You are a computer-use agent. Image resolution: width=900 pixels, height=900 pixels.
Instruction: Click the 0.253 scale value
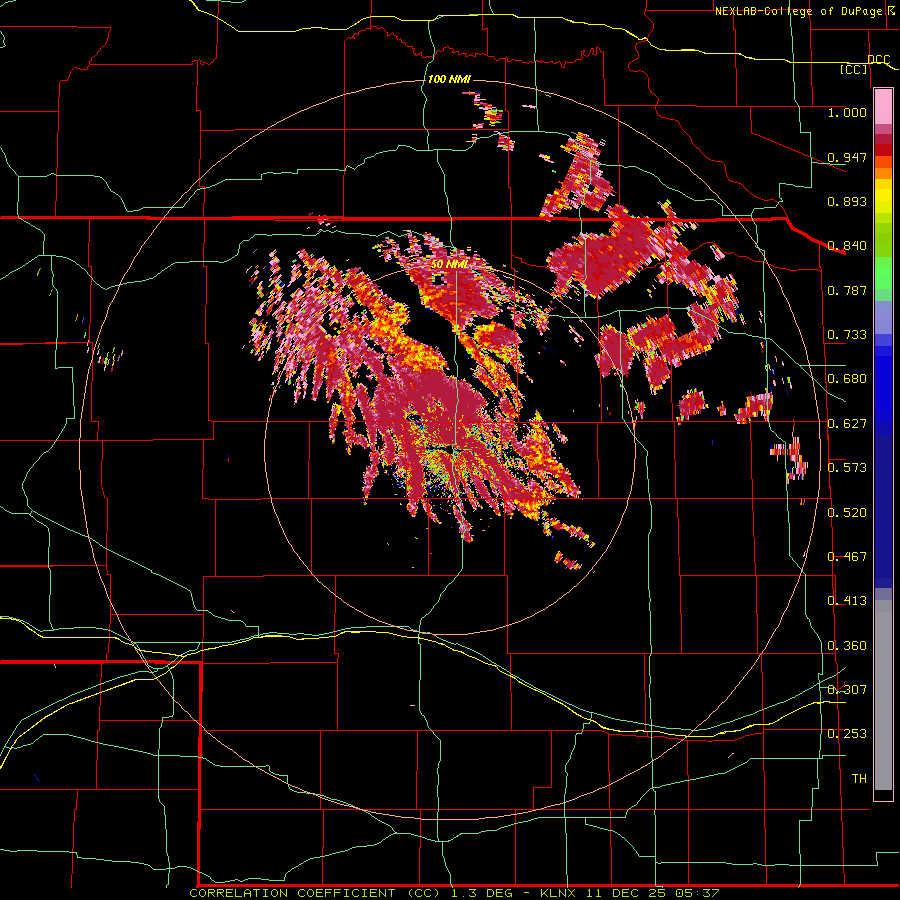click(847, 734)
